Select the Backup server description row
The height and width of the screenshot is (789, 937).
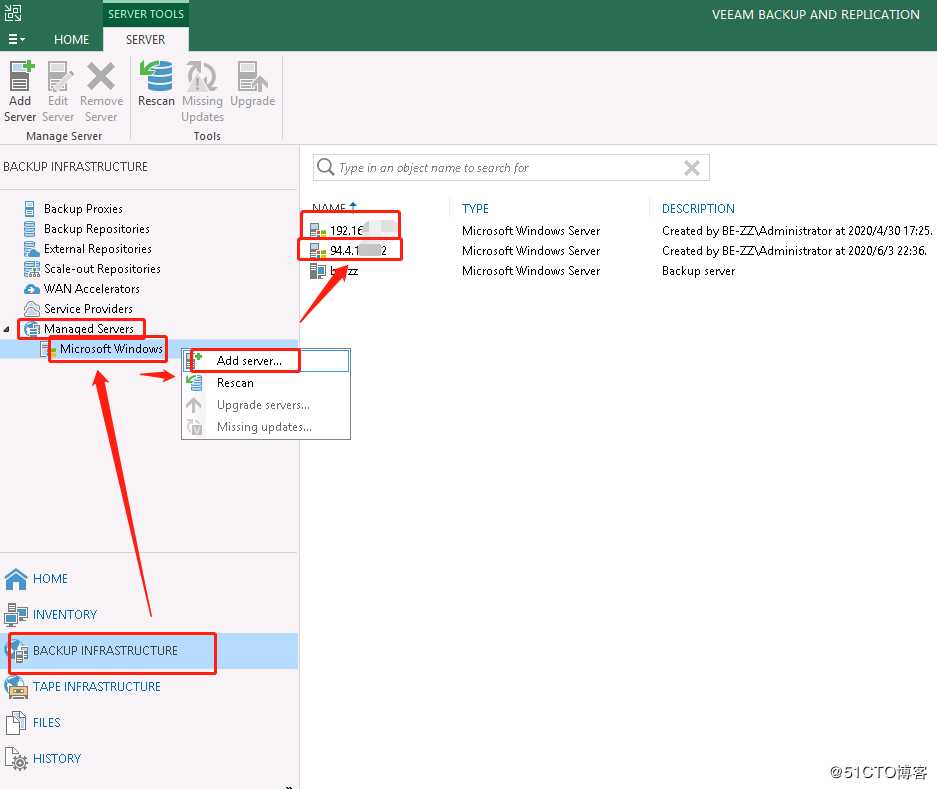[x=621, y=271]
